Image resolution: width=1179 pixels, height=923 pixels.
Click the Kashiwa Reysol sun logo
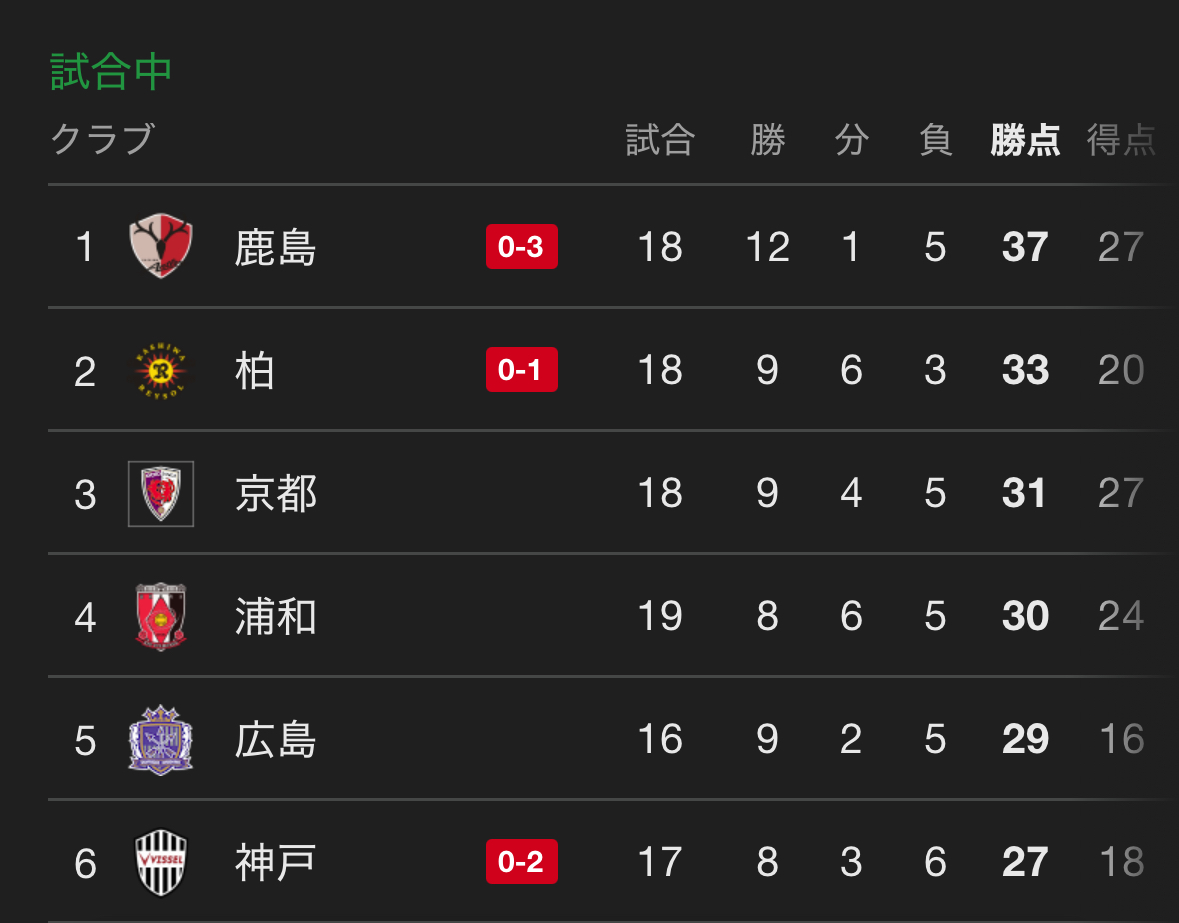[x=161, y=370]
